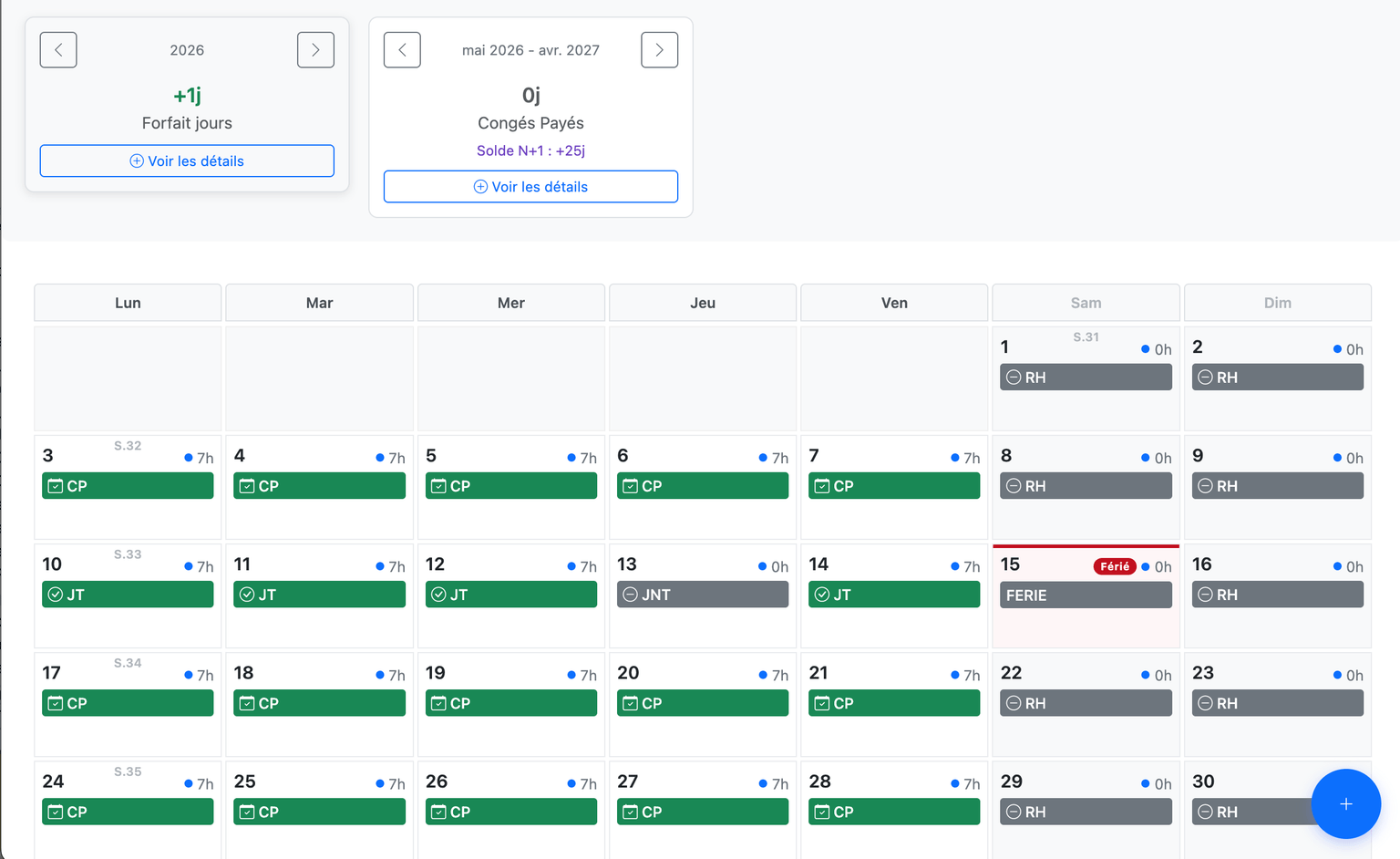The height and width of the screenshot is (859, 1400).
Task: Open Congés Payés Voir les détails
Action: pos(530,187)
